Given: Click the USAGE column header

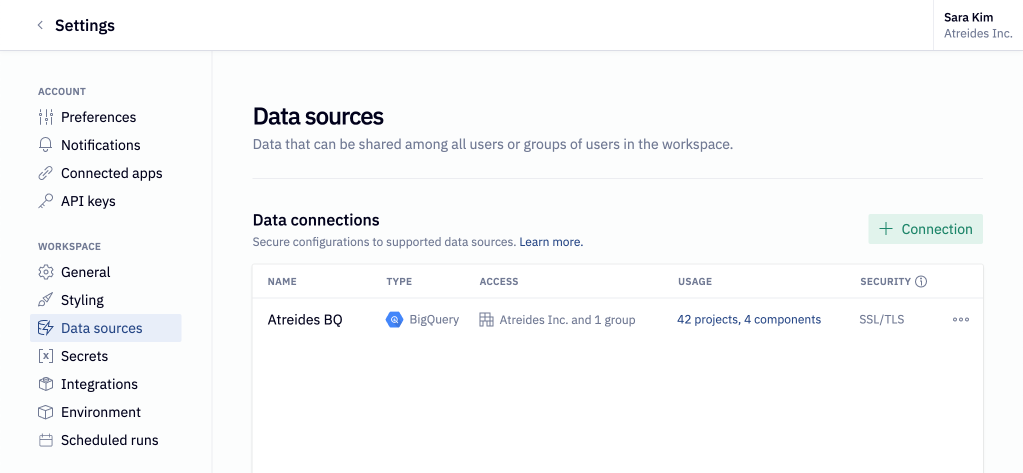Looking at the screenshot, I should pos(695,282).
